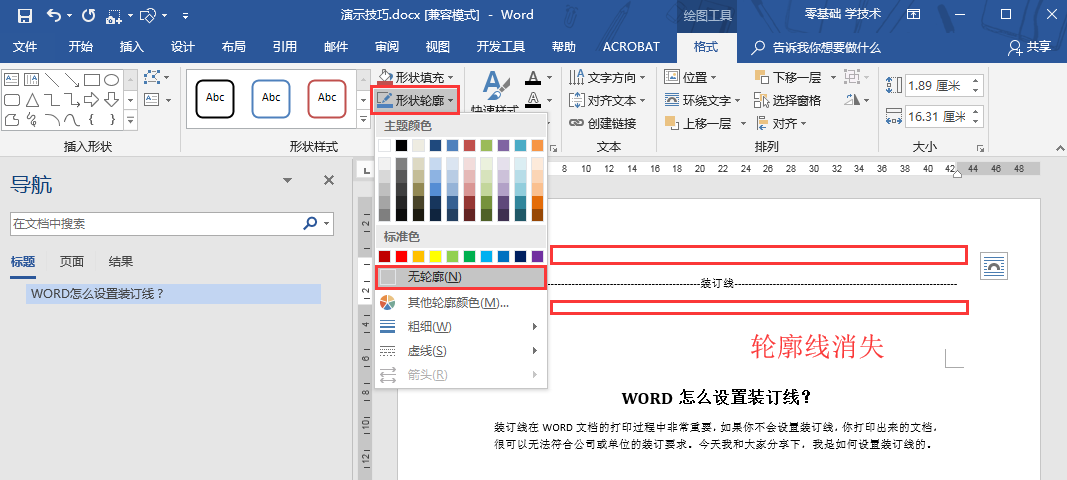Click Create Link (创建链接)
Image resolution: width=1067 pixels, height=480 pixels.
click(x=602, y=123)
